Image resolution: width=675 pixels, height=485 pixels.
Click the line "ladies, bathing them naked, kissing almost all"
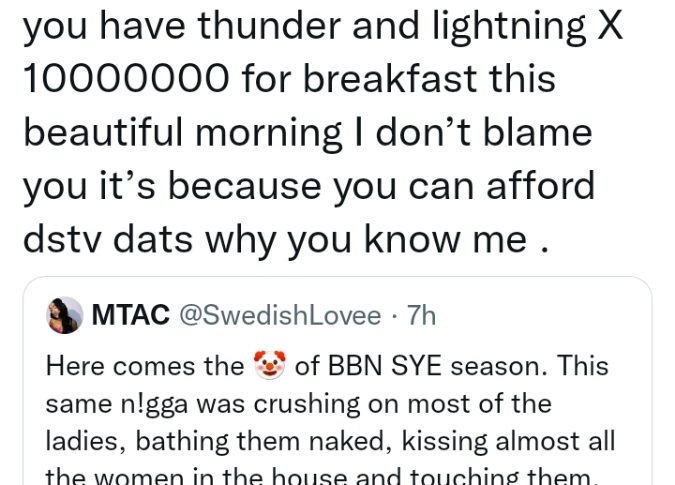[x=330, y=440]
